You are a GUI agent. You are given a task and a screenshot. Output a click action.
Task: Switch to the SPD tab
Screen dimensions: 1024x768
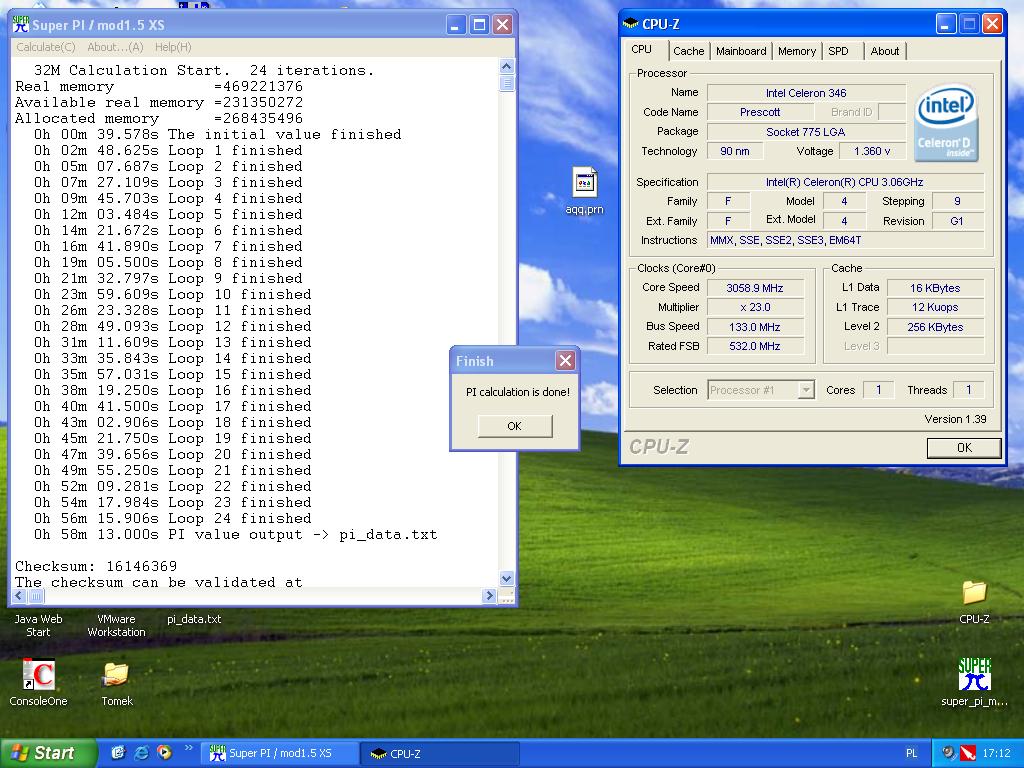[839, 51]
